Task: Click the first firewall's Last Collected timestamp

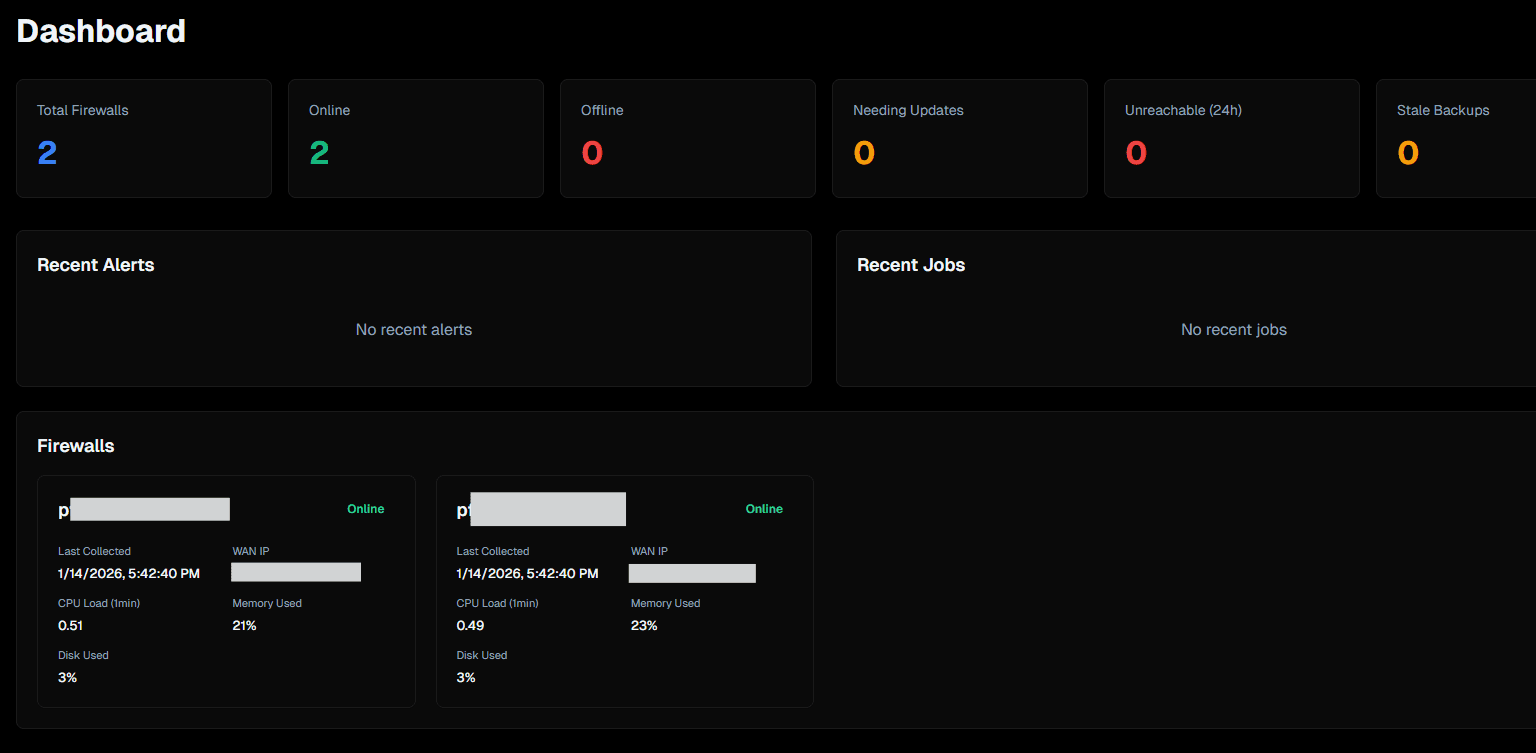Action: tap(128, 573)
